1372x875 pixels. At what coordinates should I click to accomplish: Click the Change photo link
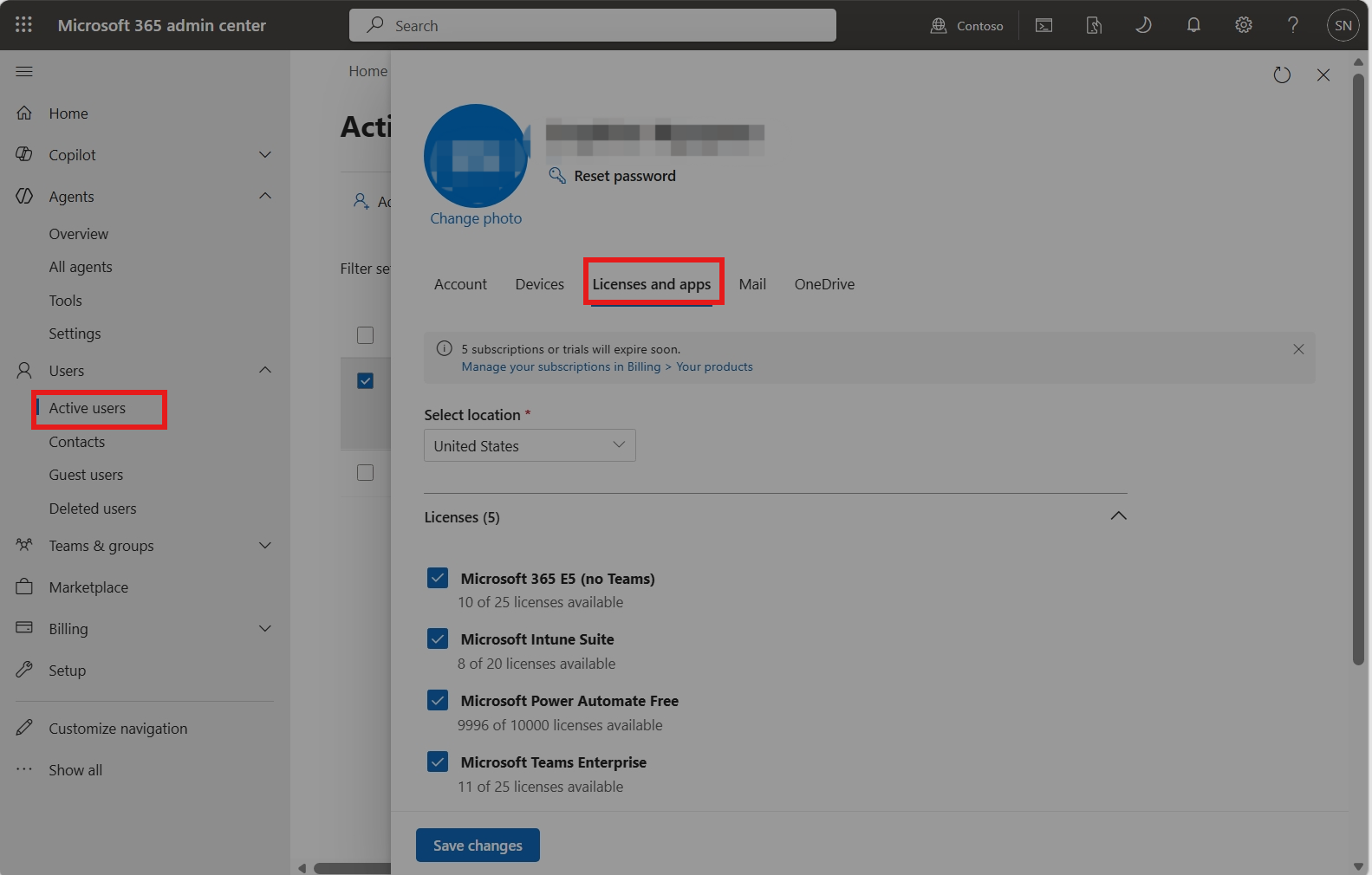[476, 218]
